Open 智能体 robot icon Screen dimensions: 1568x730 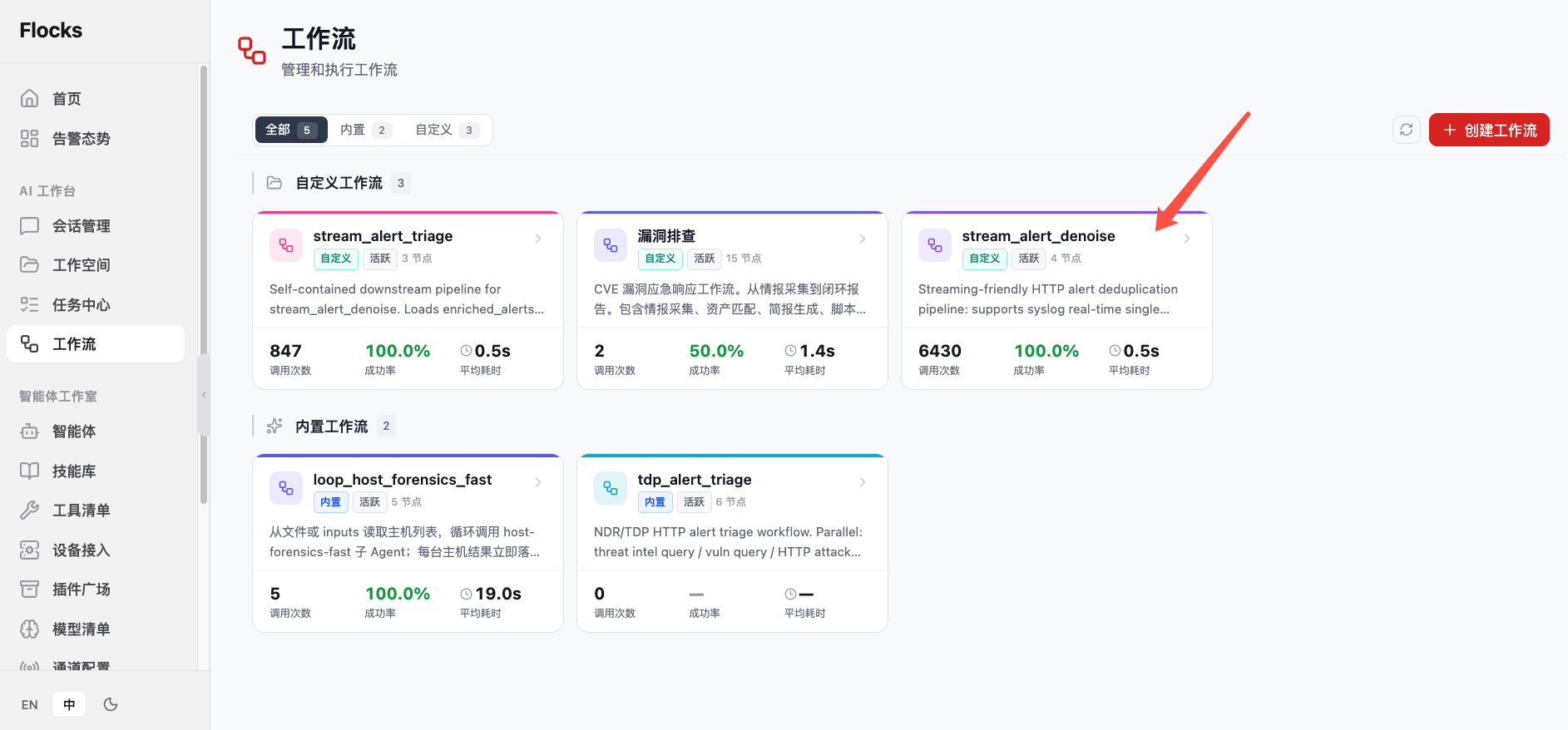[30, 432]
